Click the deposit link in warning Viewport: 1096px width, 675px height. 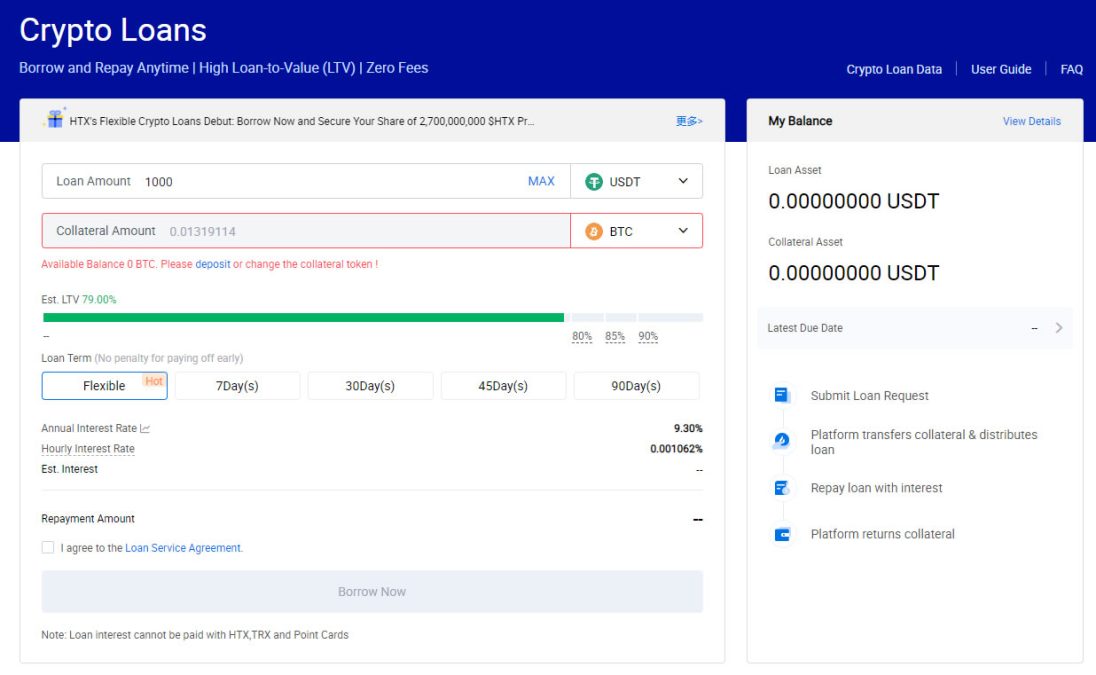(x=212, y=264)
